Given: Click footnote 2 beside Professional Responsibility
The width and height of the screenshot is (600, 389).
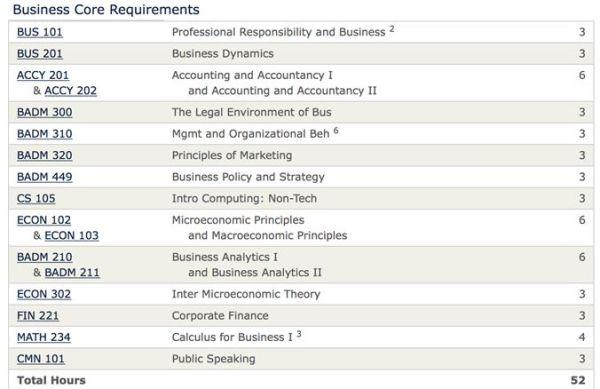Looking at the screenshot, I should pos(392,29).
